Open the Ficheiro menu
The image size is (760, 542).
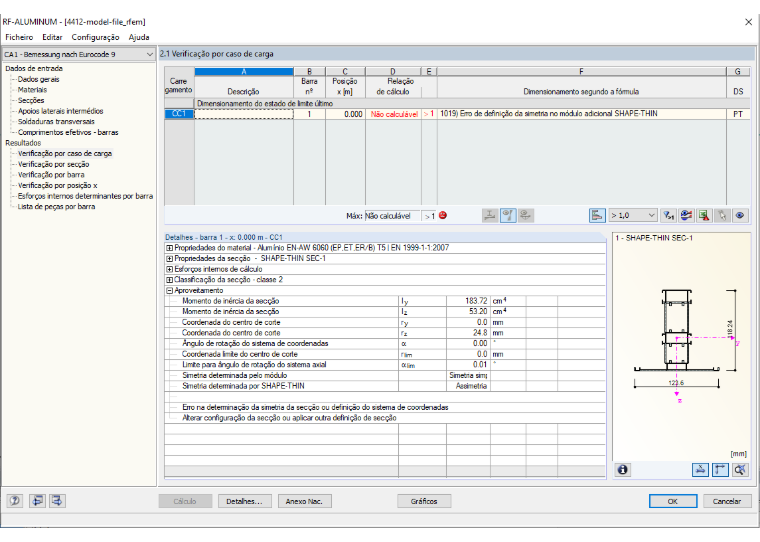(x=19, y=37)
